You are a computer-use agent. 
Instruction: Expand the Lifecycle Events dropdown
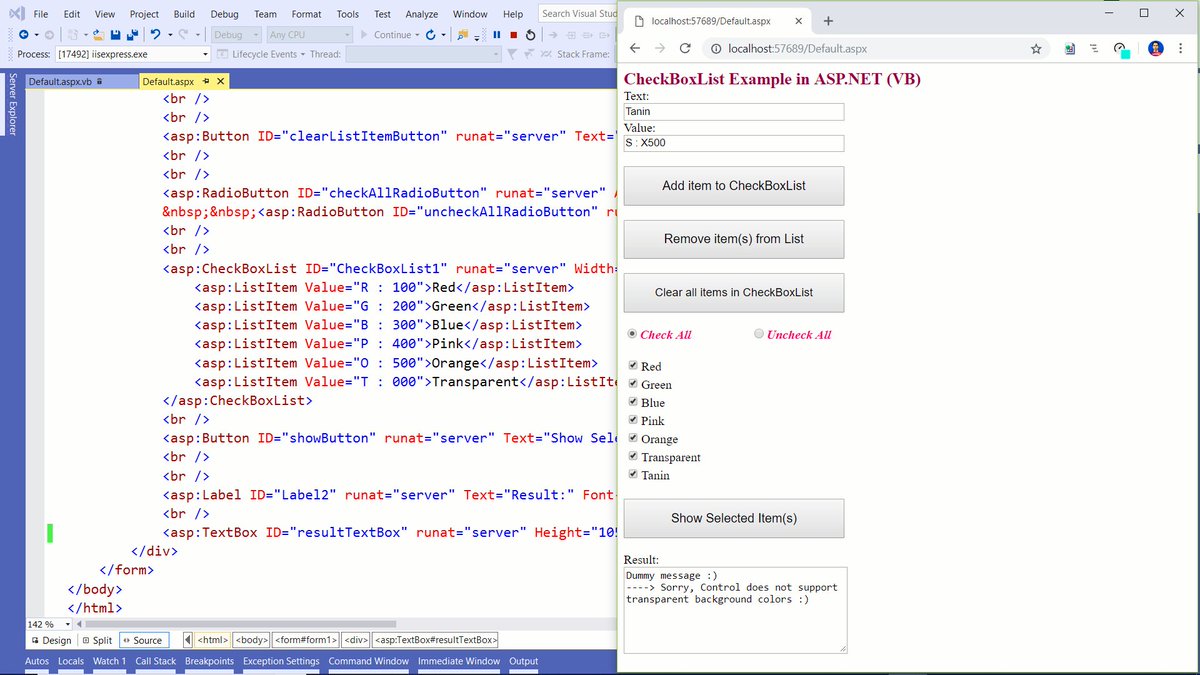(302, 54)
